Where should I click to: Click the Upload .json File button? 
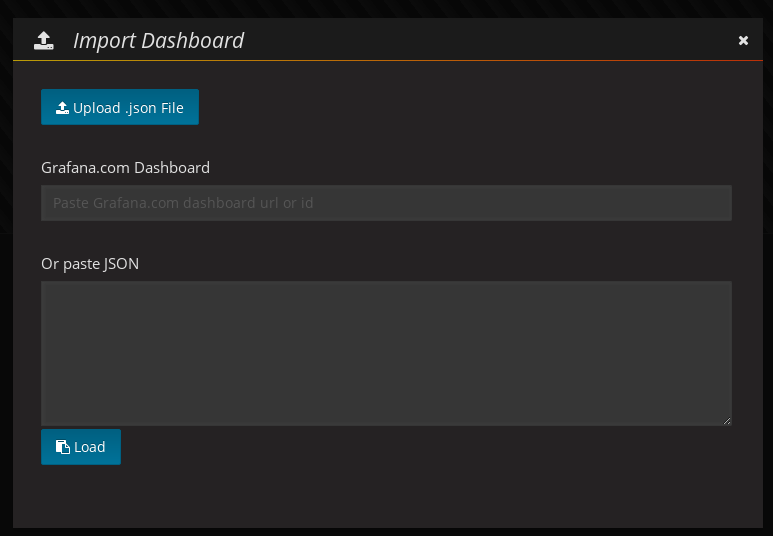click(x=120, y=107)
